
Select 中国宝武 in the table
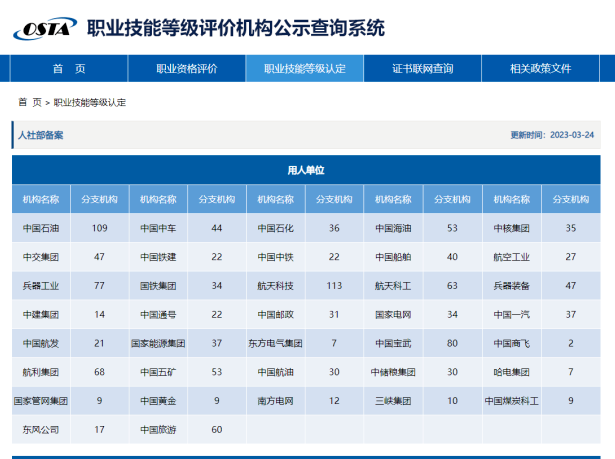point(393,343)
